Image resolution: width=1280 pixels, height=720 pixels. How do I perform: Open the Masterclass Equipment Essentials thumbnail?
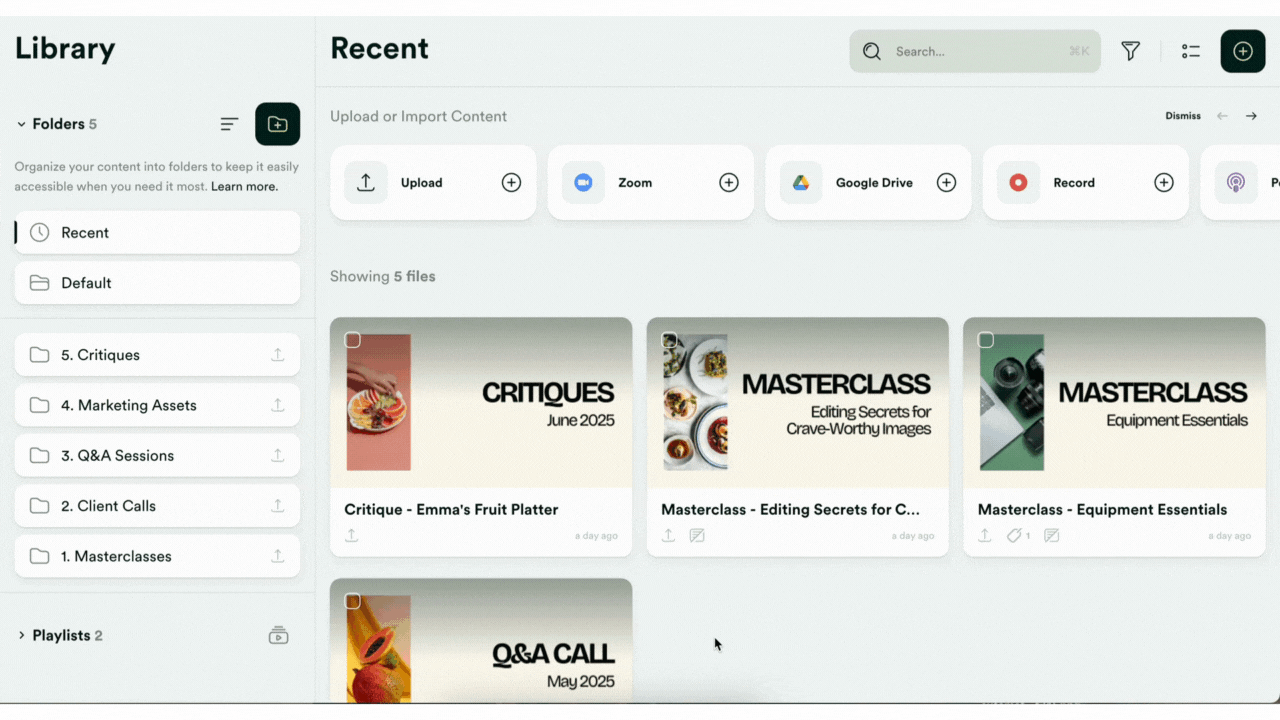click(x=1114, y=403)
